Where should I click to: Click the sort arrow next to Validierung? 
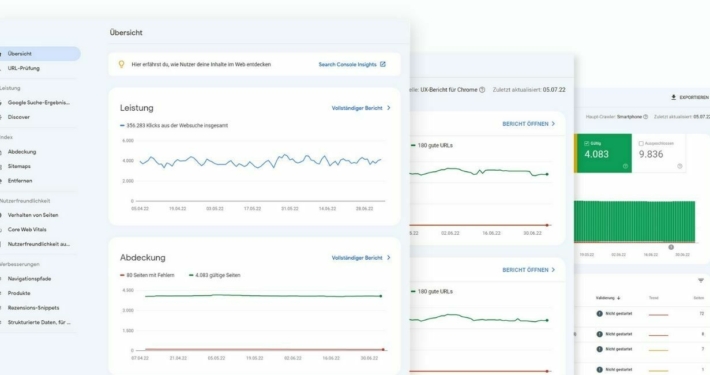click(619, 298)
